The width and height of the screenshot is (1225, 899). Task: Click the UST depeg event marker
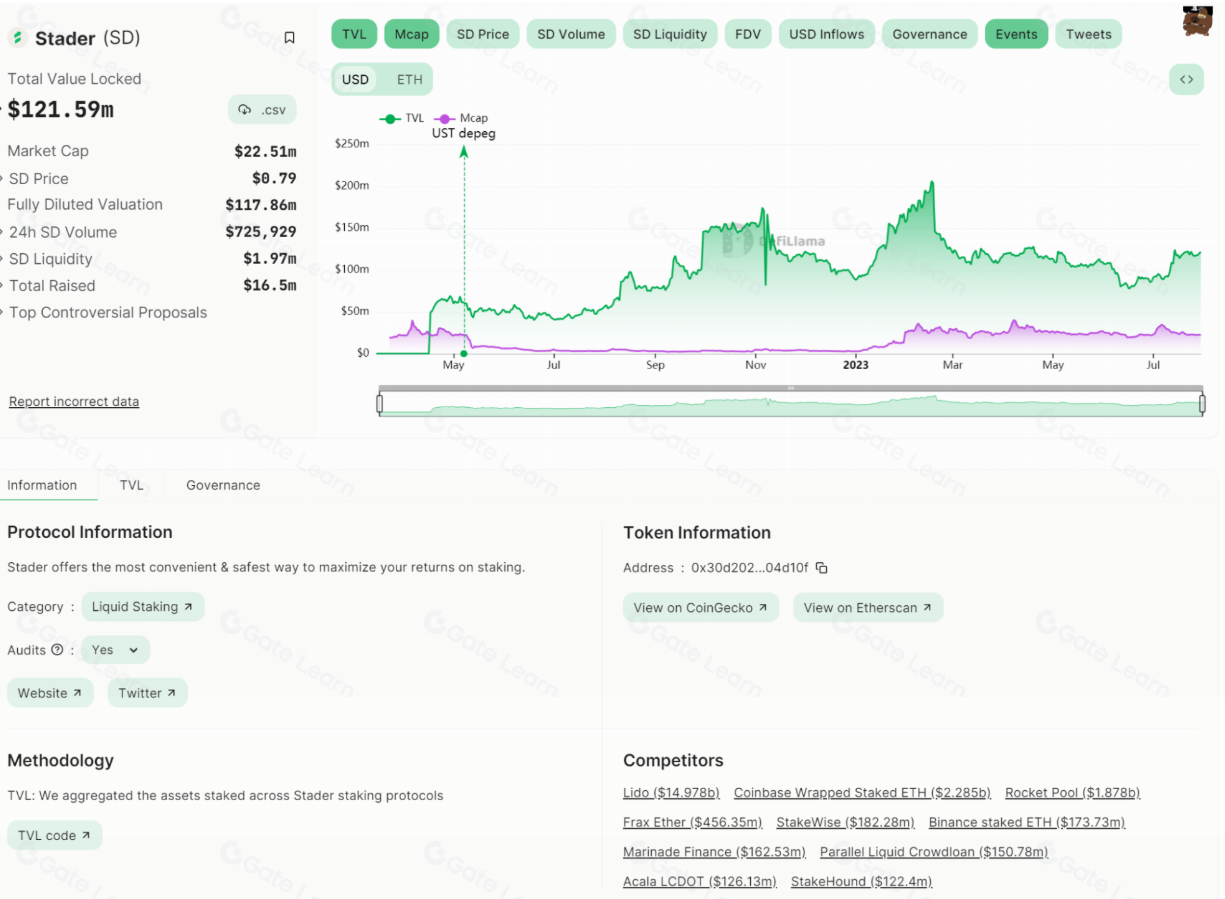click(x=463, y=353)
